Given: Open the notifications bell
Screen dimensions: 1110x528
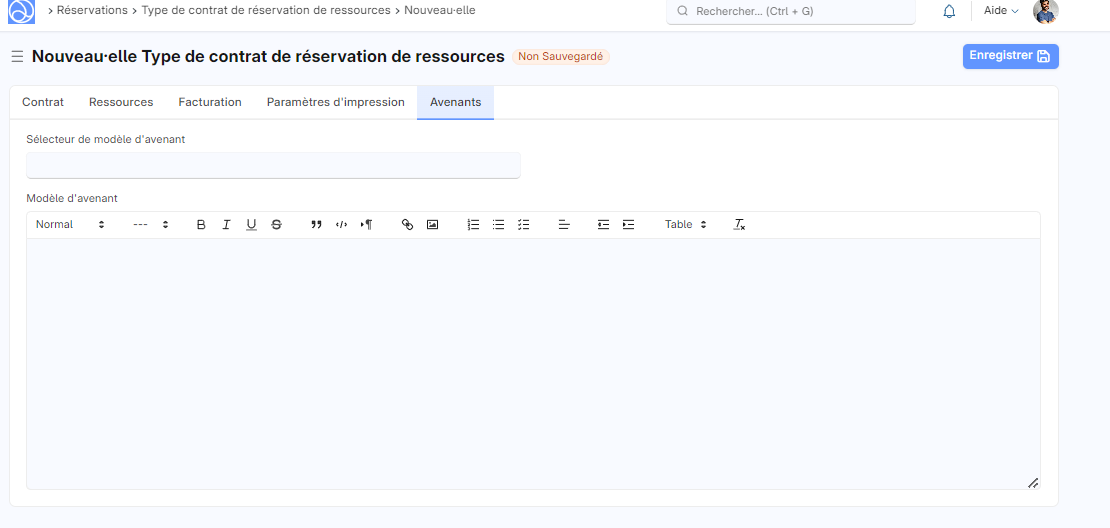Looking at the screenshot, I should (949, 11).
